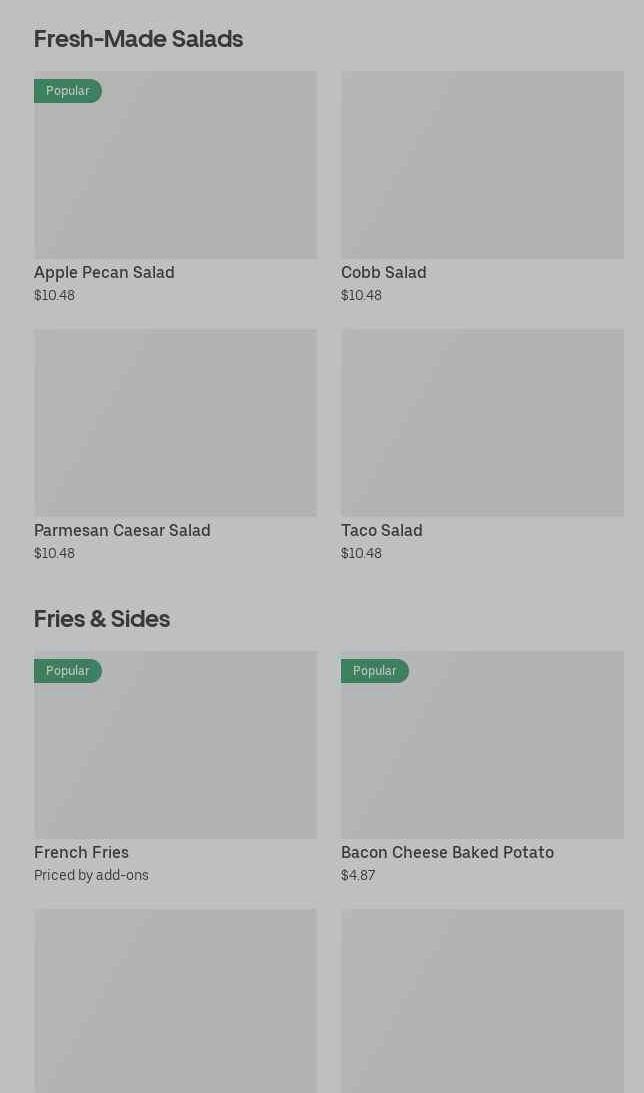Click the Apple Pecan Salad title

click(104, 272)
